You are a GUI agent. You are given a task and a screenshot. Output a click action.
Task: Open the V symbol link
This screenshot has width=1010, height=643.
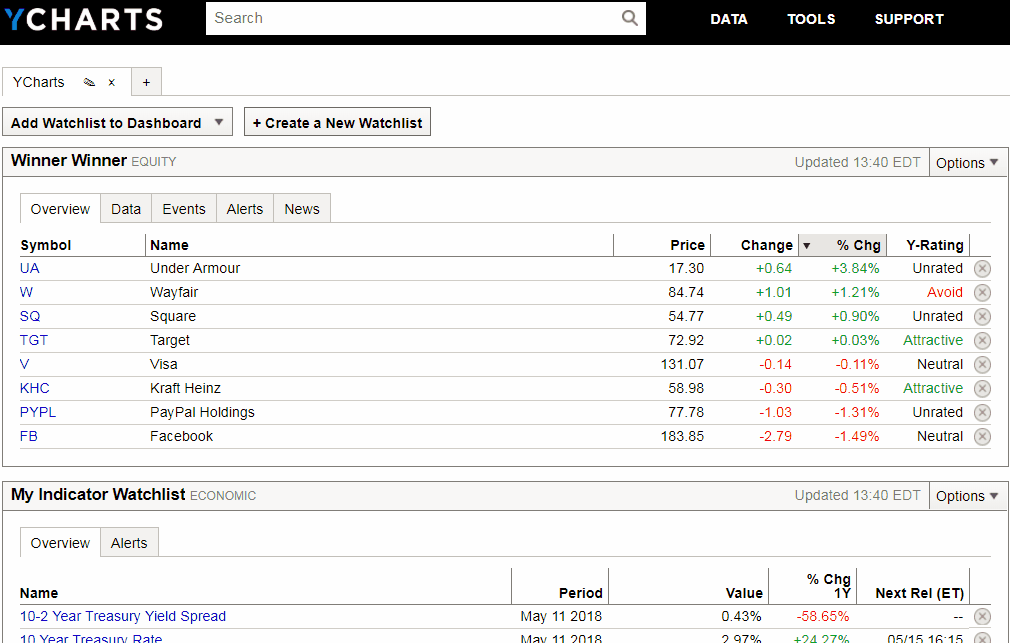click(24, 365)
